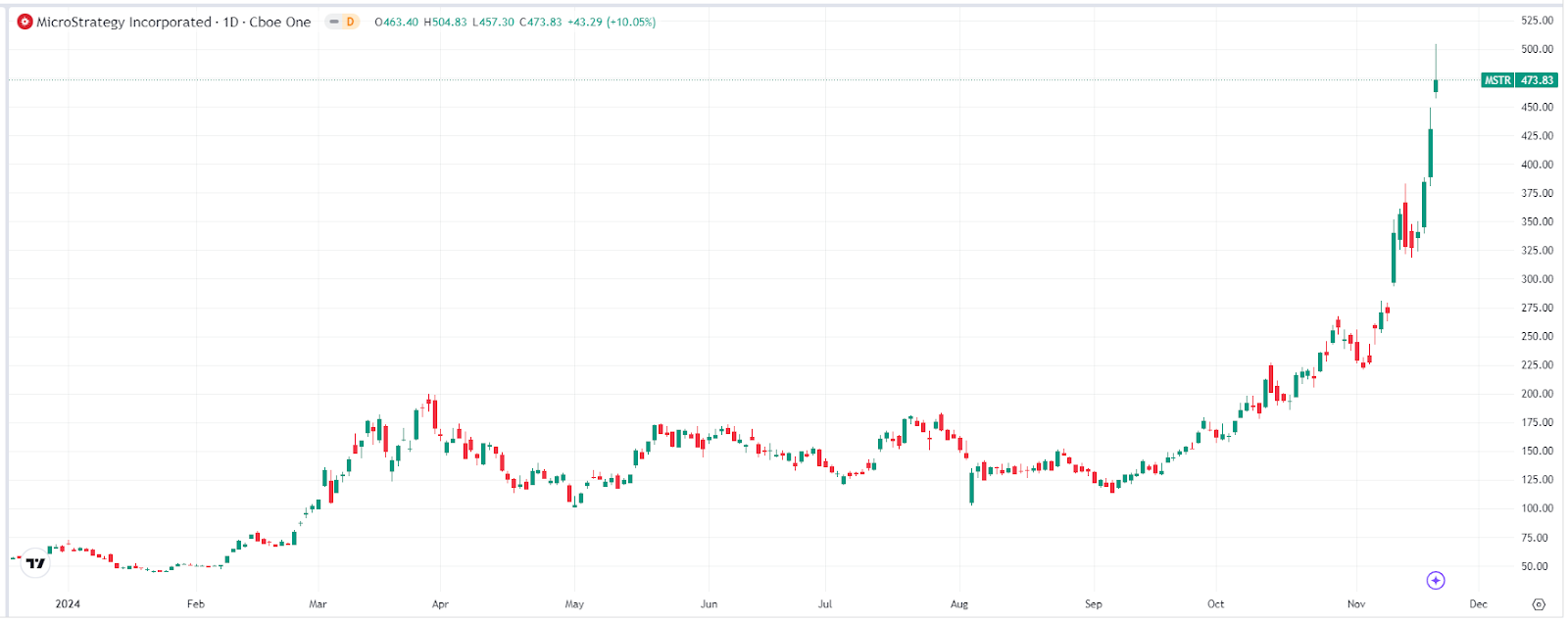Viewport: 1568px width, 623px height.
Task: Click the May time axis label
Action: (x=574, y=604)
